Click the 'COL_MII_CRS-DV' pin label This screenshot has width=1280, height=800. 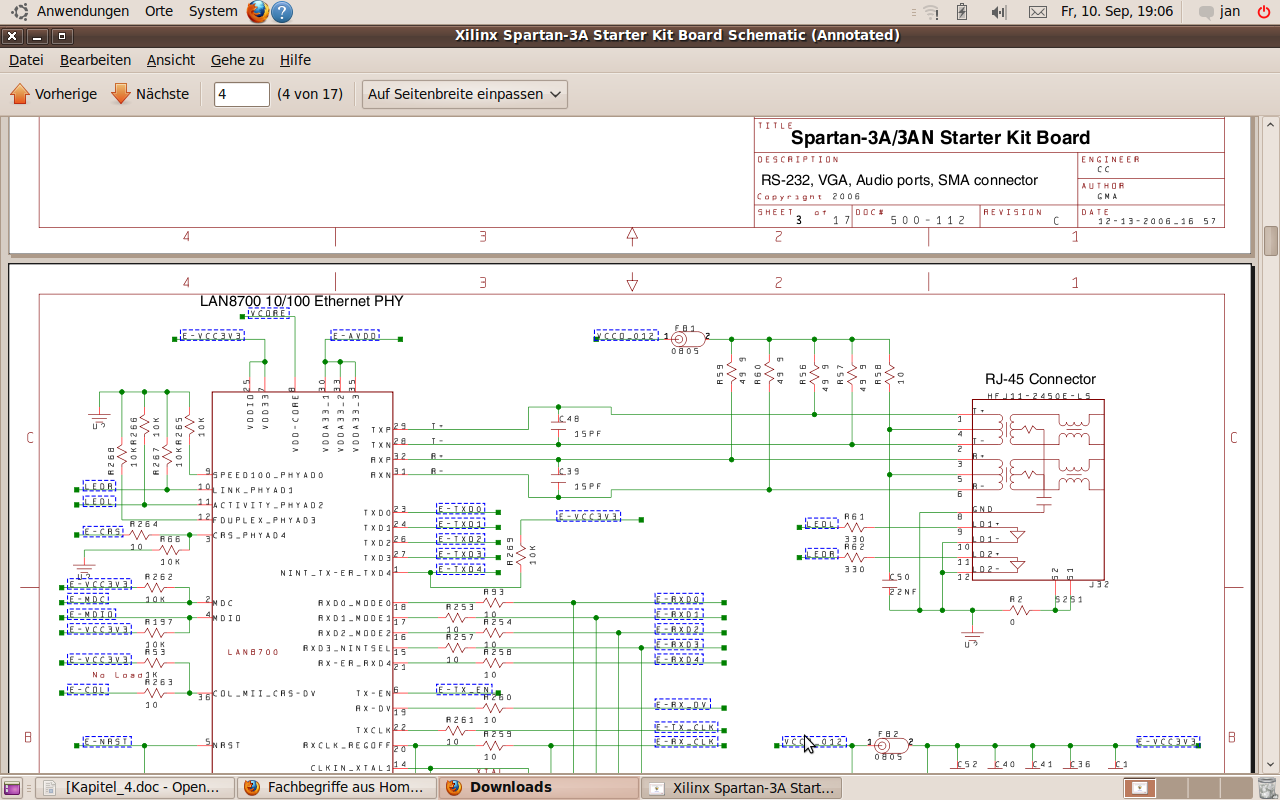click(264, 693)
